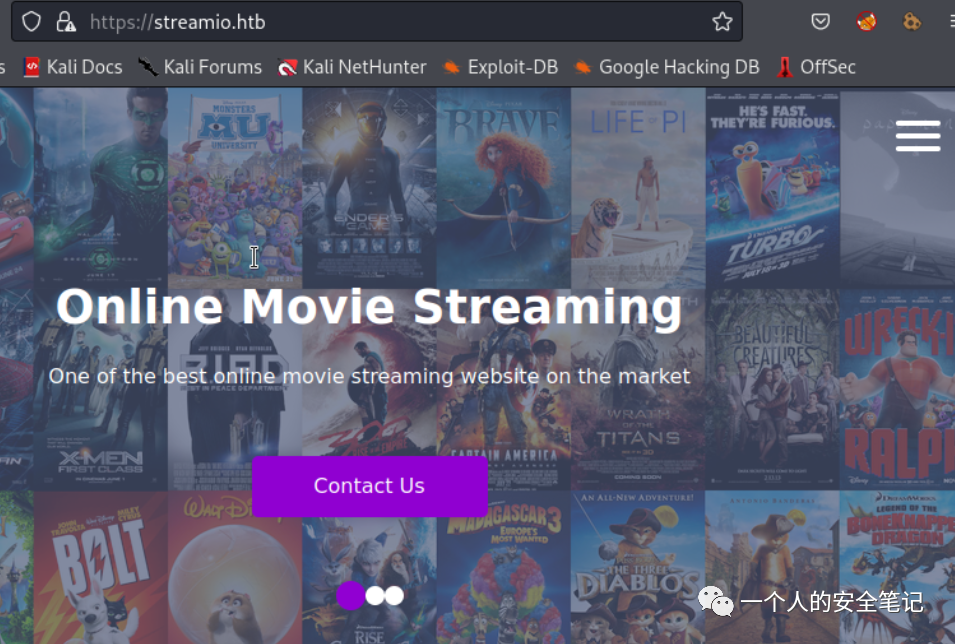Open the Google Hacking DB bookmark

coord(667,67)
